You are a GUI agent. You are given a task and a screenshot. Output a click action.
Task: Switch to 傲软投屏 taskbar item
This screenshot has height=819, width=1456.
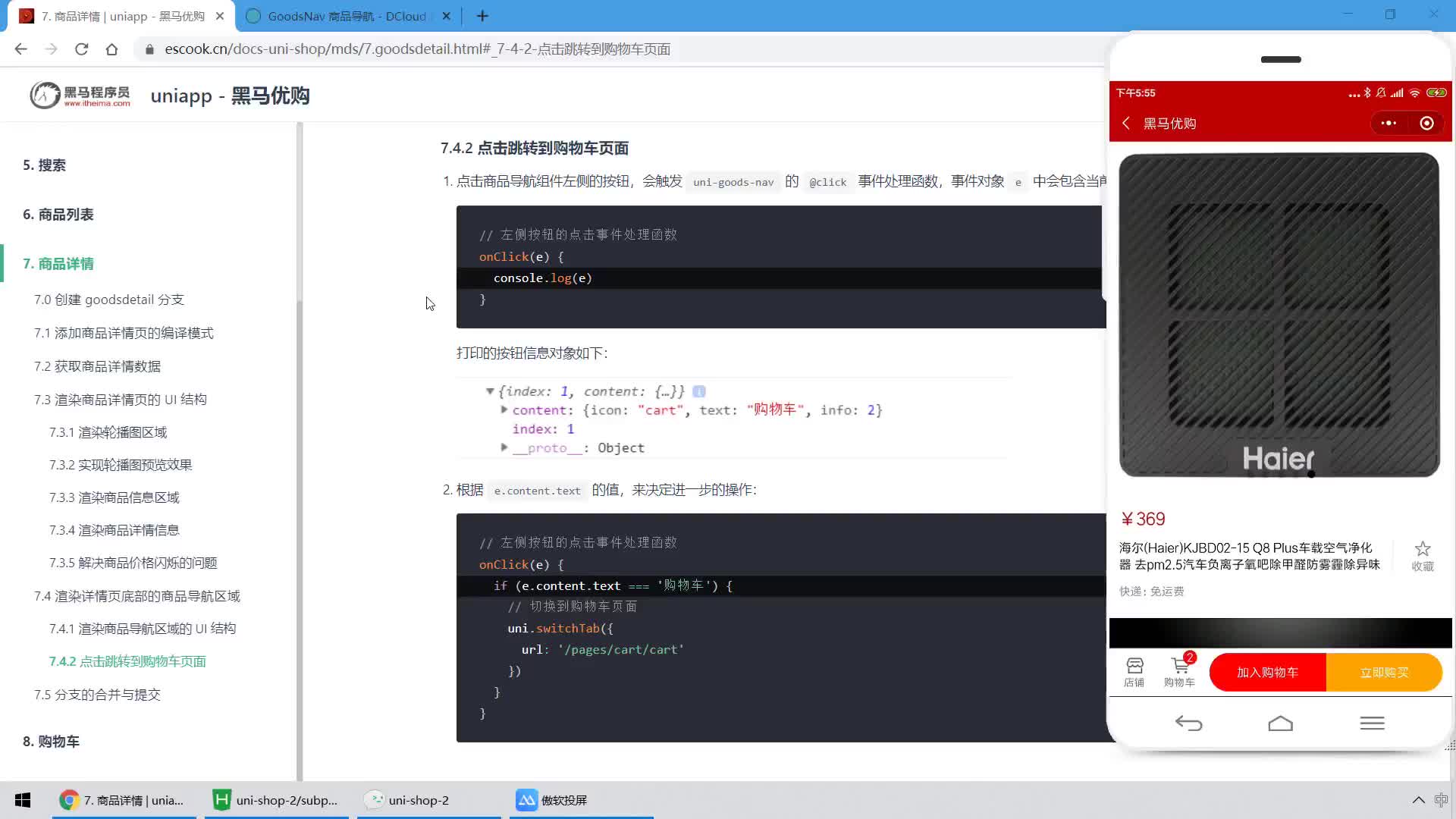click(581, 800)
